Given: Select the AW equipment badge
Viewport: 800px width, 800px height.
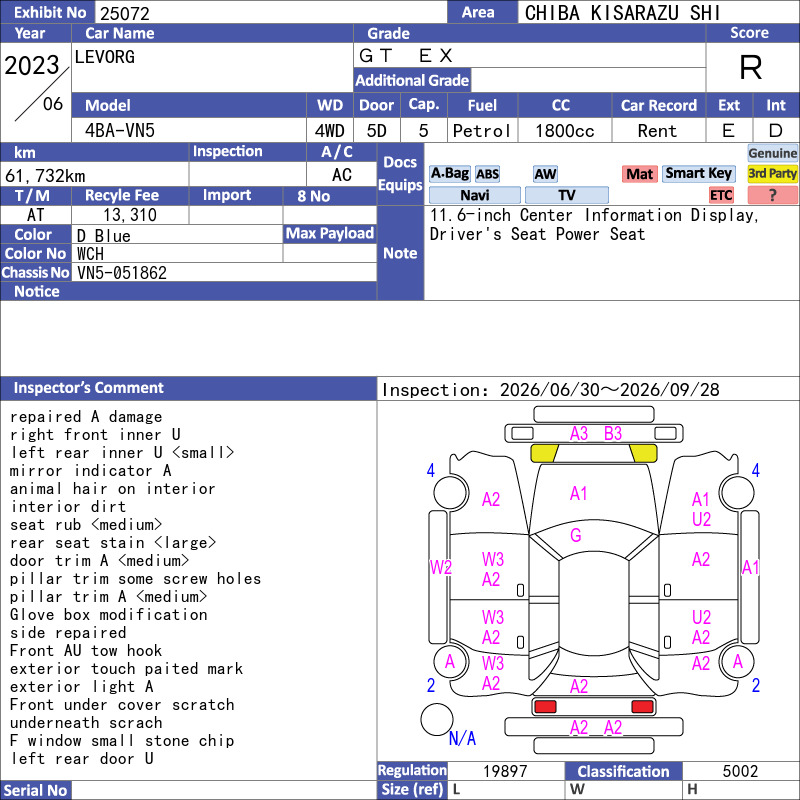Looking at the screenshot, I should point(545,174).
